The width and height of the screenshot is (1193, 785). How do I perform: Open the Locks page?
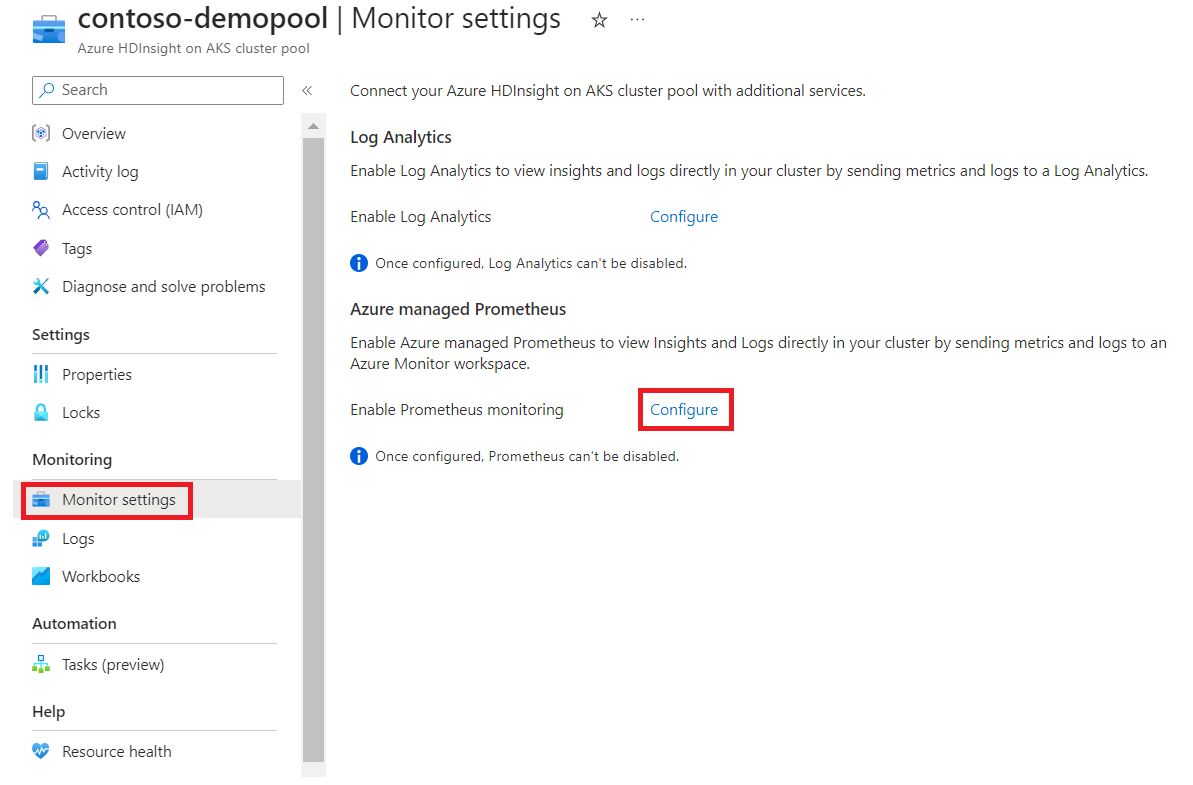coord(81,412)
